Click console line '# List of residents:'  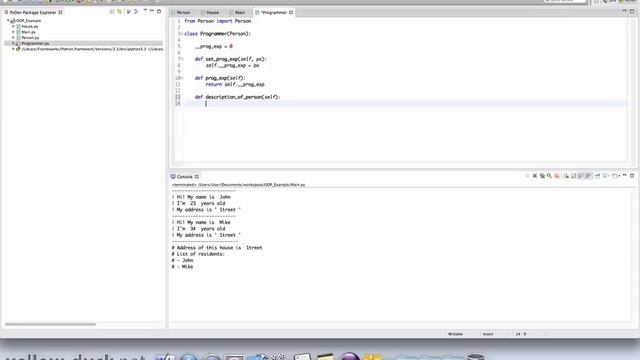click(x=198, y=254)
